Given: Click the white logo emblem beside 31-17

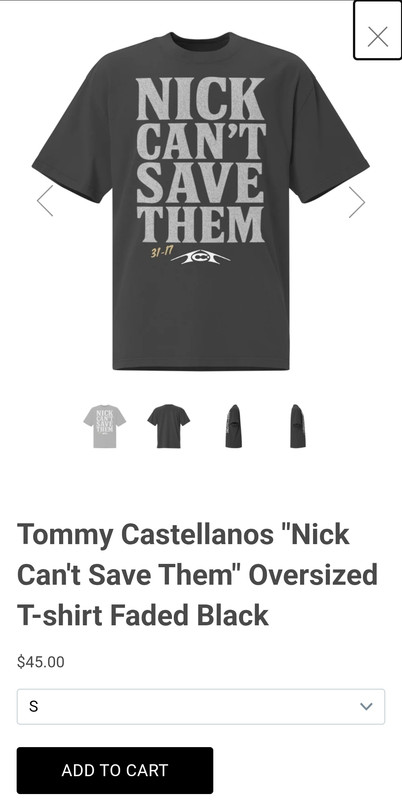Looking at the screenshot, I should click(x=200, y=258).
